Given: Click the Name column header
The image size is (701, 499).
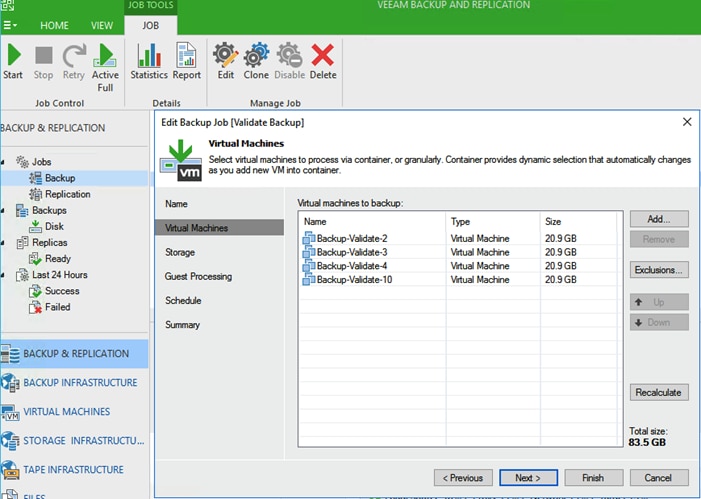Looking at the screenshot, I should click(x=372, y=222).
